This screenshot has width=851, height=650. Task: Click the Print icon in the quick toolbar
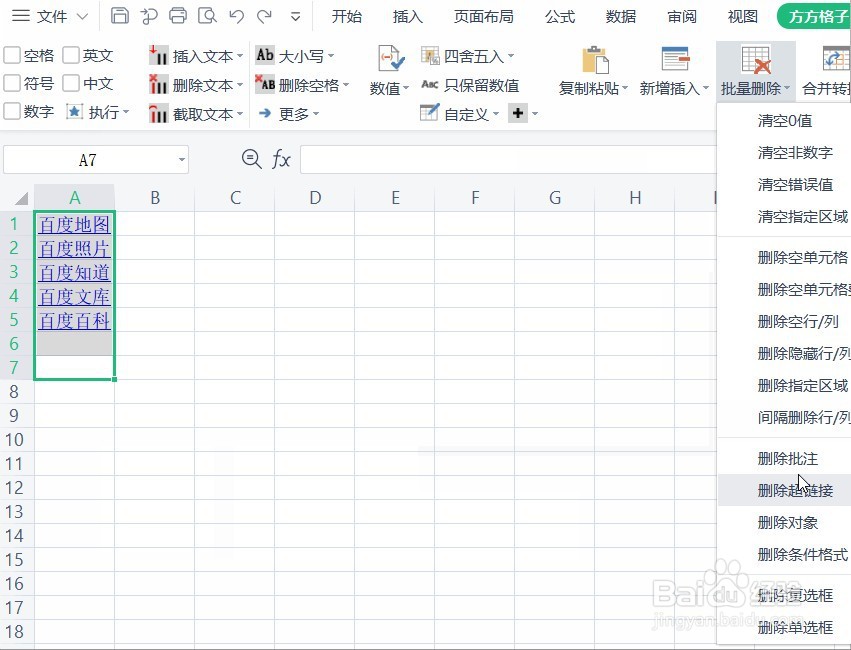[178, 16]
